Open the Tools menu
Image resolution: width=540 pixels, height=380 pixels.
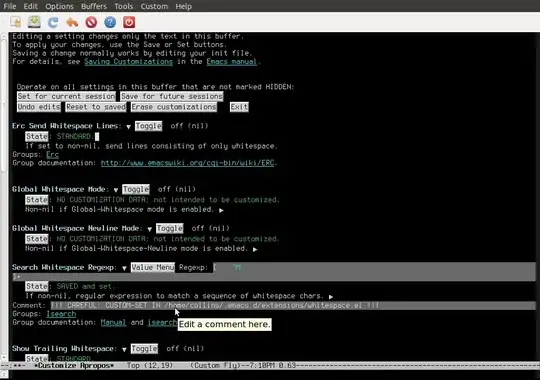pos(124,6)
